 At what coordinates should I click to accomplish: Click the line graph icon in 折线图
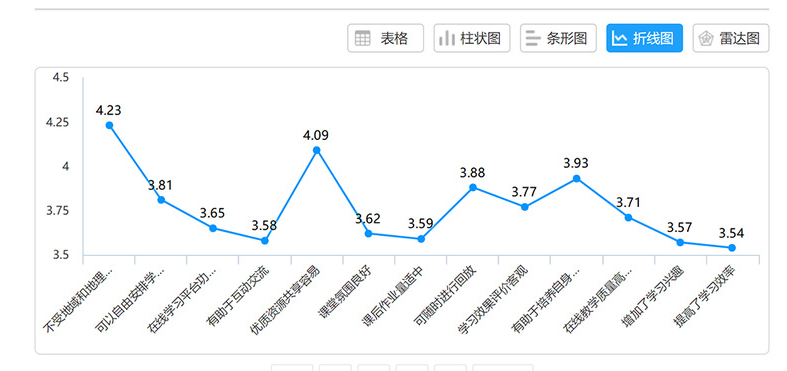620,39
